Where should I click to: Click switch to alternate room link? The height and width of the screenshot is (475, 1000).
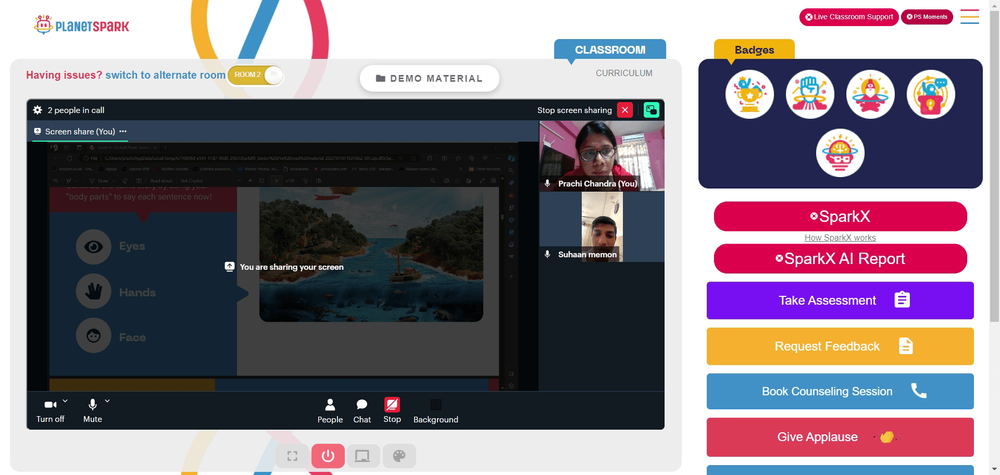point(165,75)
